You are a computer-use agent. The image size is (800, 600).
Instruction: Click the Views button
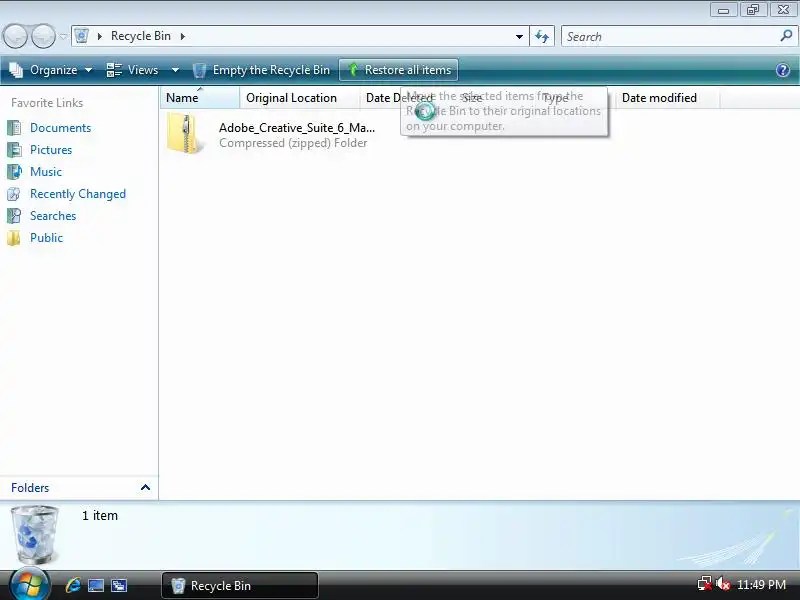point(133,70)
